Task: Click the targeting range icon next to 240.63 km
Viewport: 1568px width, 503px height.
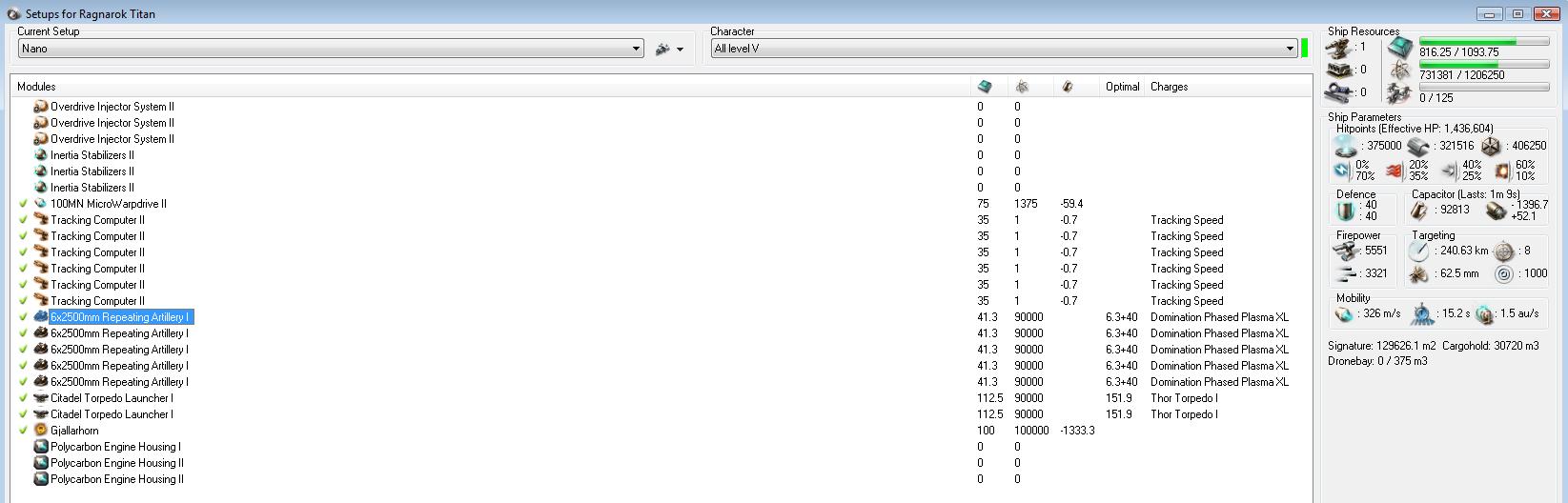Action: 1419,251
